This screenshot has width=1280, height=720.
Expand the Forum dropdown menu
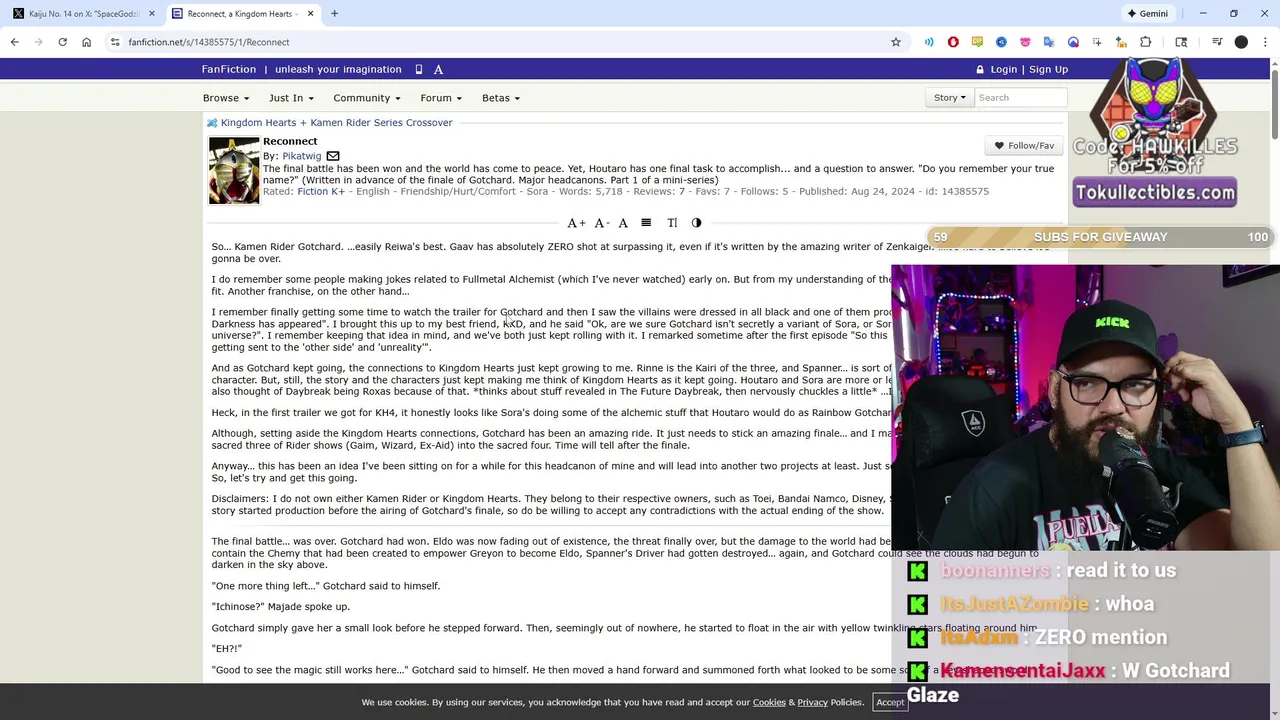pyautogui.click(x=441, y=98)
